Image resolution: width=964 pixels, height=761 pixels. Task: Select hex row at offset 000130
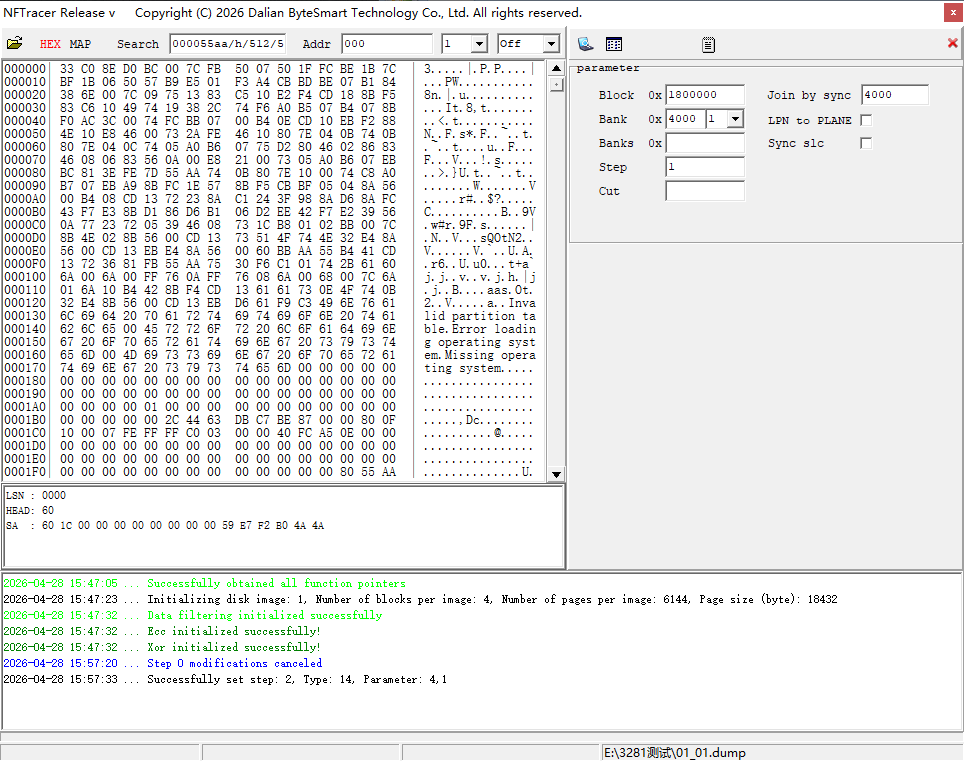(270, 316)
